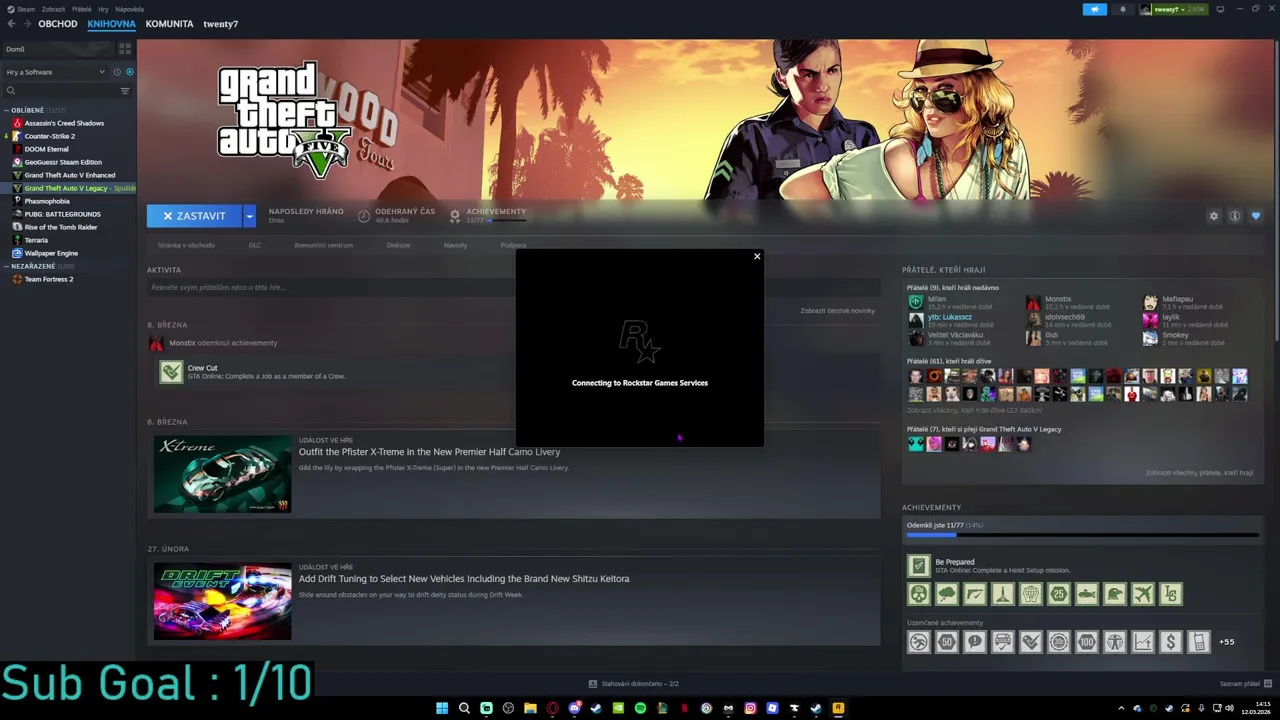Open the Přátelé menu
The width and height of the screenshot is (1280, 720).
pos(82,9)
